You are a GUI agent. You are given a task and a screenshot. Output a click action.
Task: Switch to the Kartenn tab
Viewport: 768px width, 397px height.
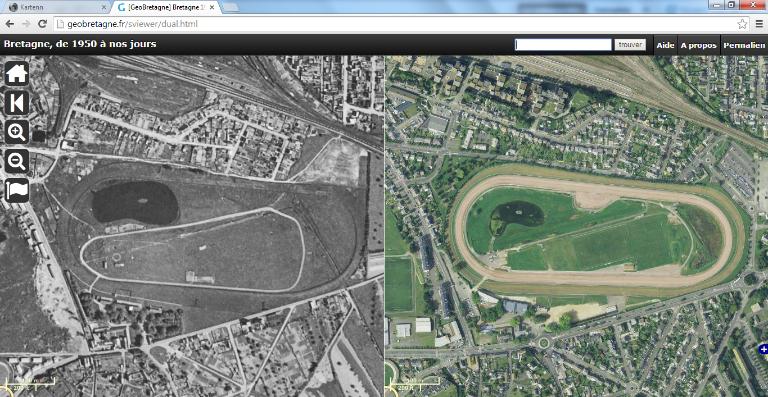point(55,7)
